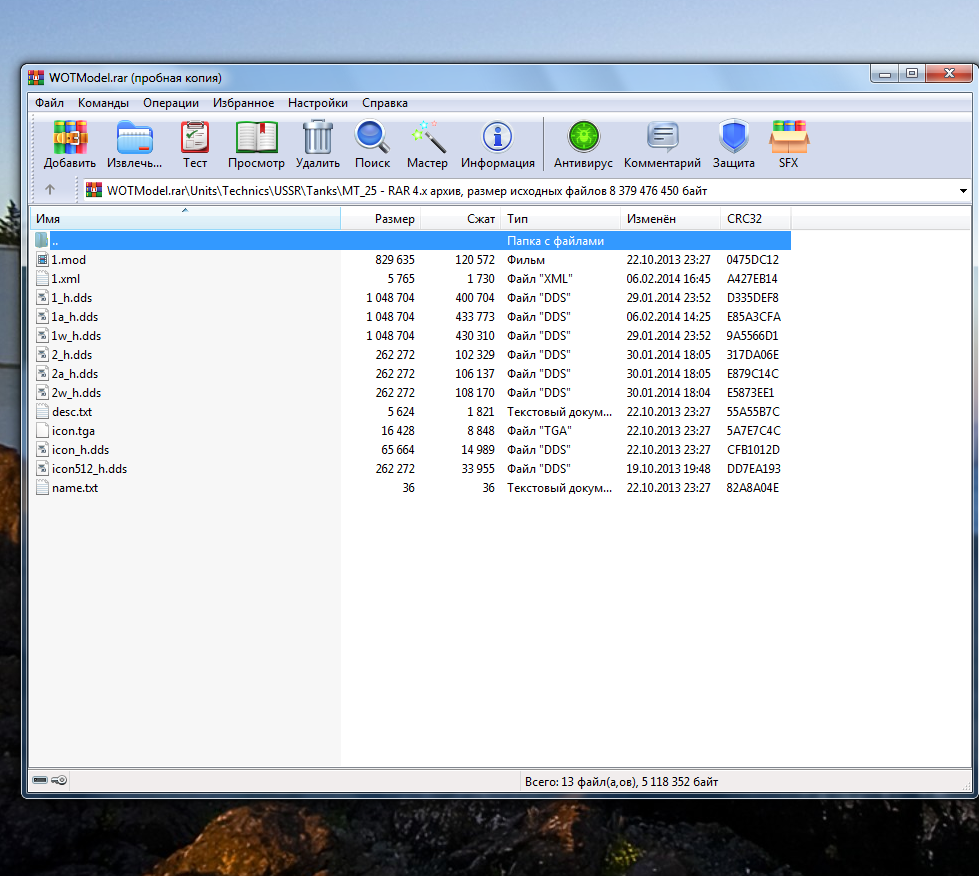This screenshot has height=876, width=979.
Task: Select the 'Папка с файлами' parent row
Action: 411,240
